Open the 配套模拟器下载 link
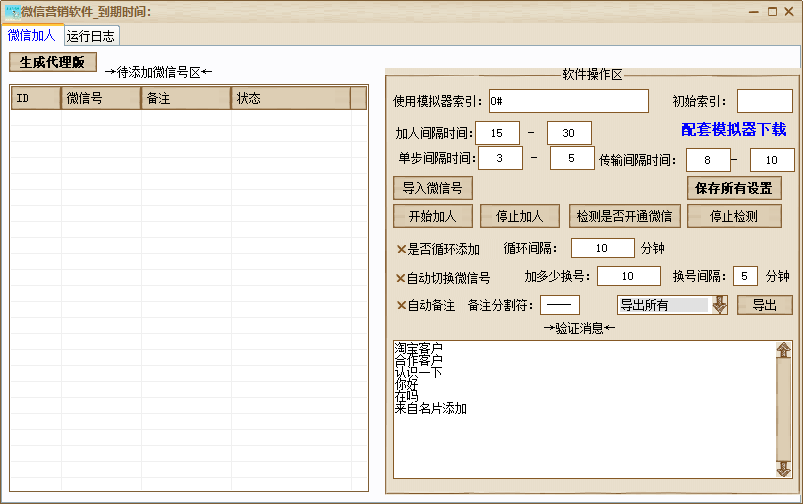Screen dimensions: 803x504 pos(733,130)
